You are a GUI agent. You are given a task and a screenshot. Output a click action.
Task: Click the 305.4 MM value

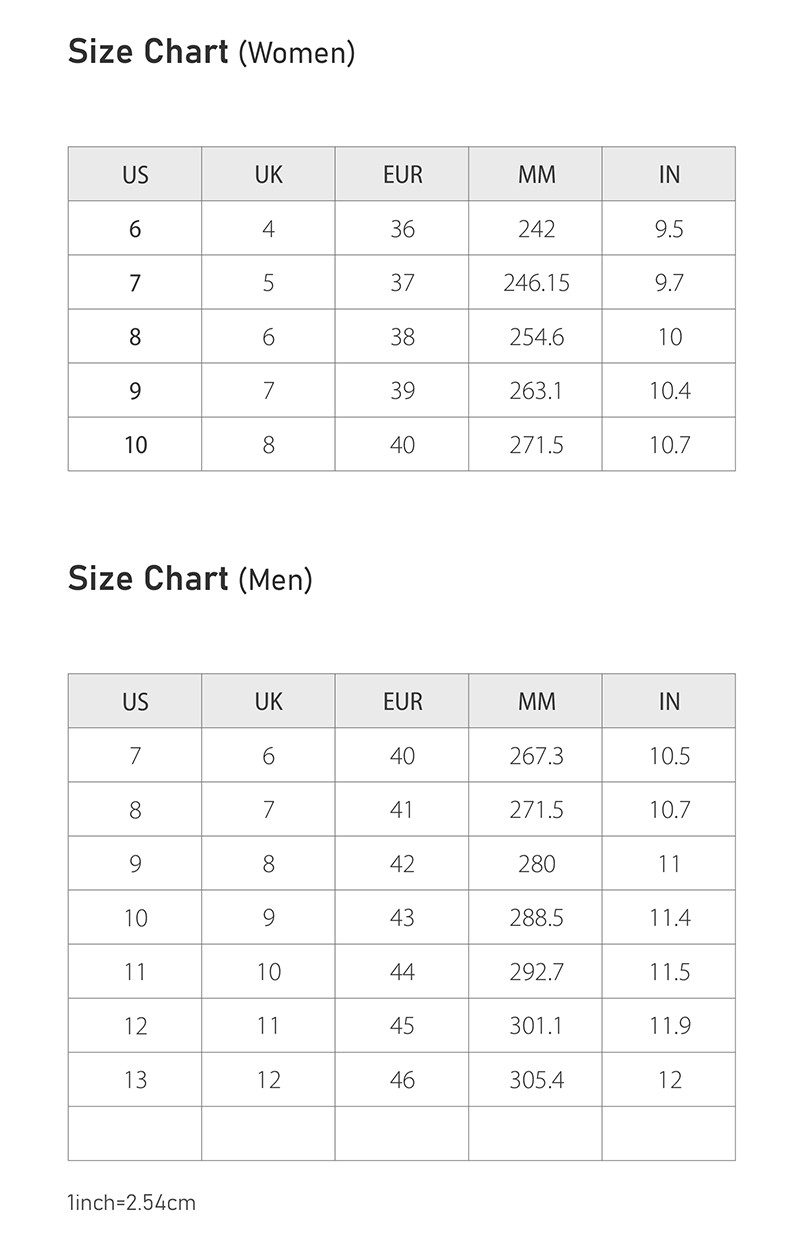pos(536,1080)
